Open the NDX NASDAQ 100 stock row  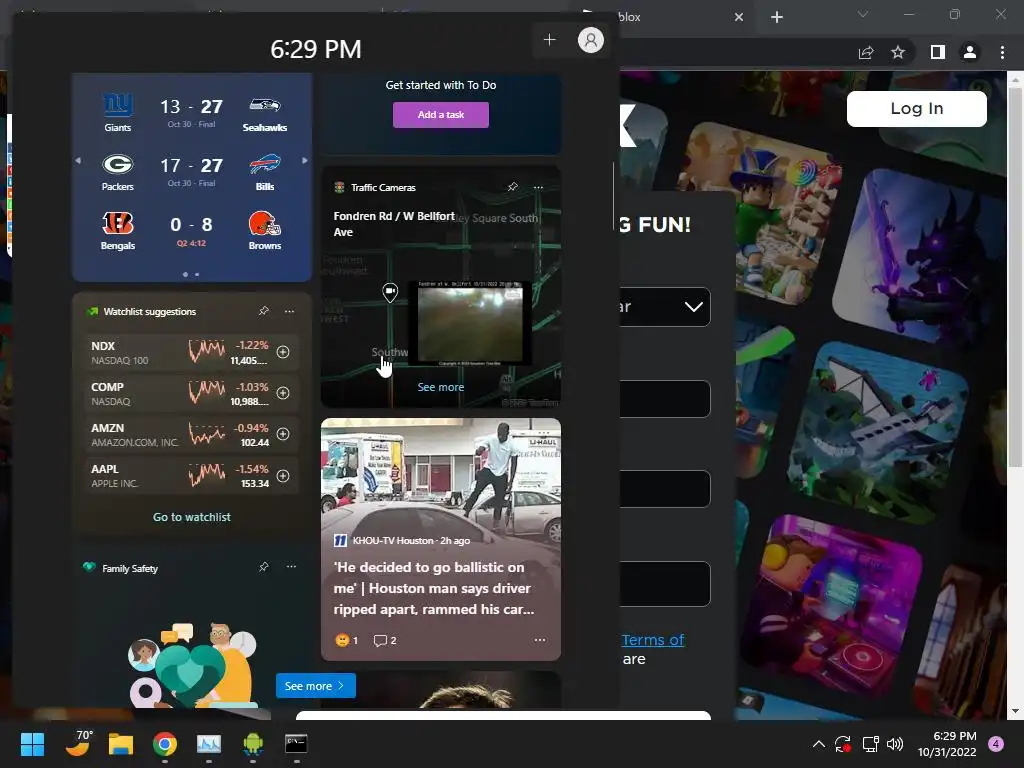pyautogui.click(x=191, y=353)
